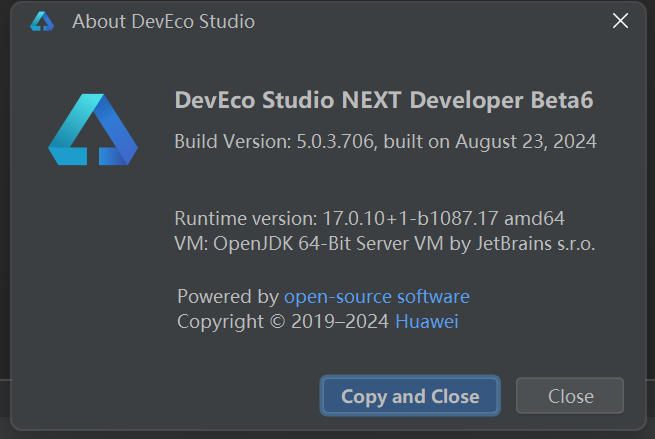Click the Copyright © label
The image size is (655, 439).
click(231, 322)
